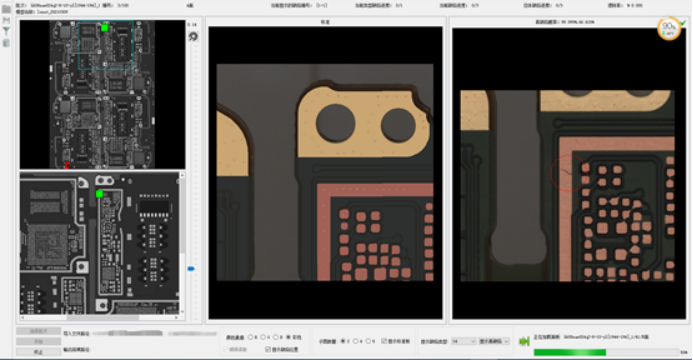693x360 pixels.
Task: Click the green defect marker on board overview
Action: pyautogui.click(x=104, y=28)
